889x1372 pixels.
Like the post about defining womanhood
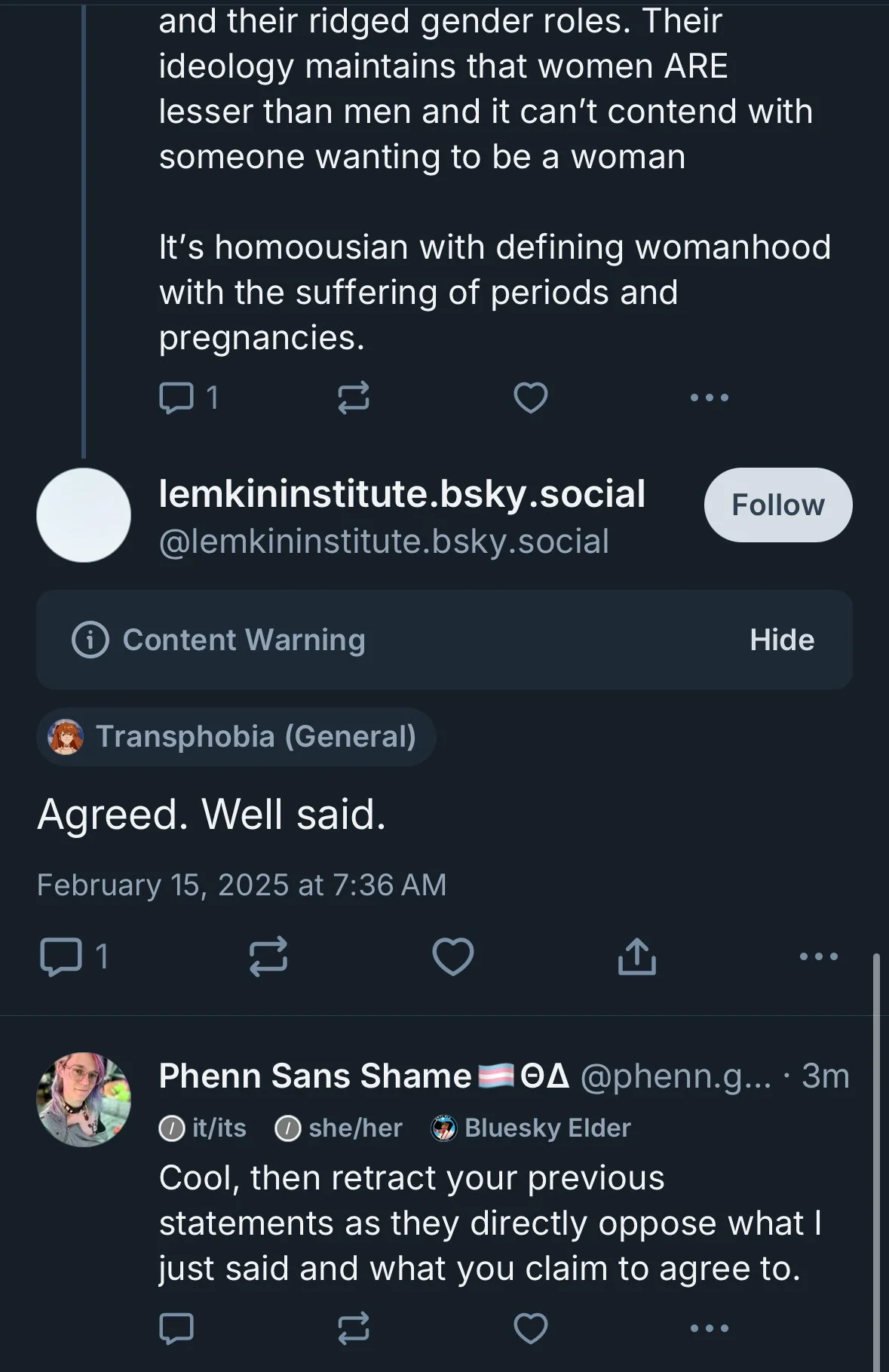pyautogui.click(x=530, y=397)
